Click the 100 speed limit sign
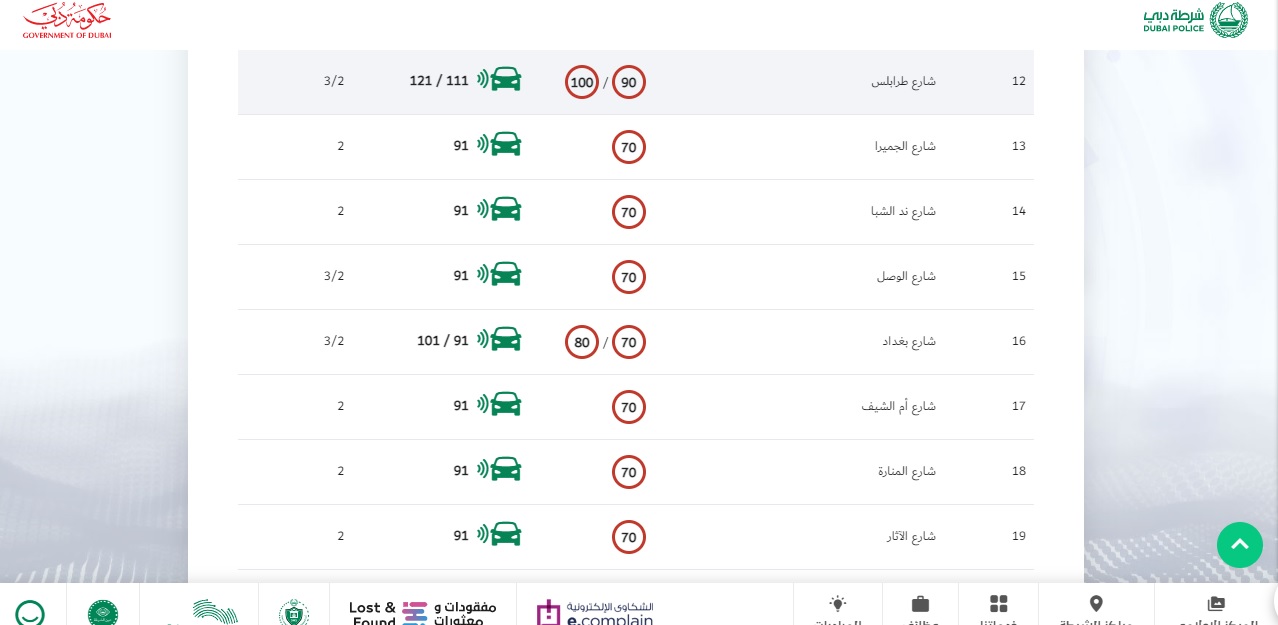The image size is (1278, 625). click(x=582, y=82)
